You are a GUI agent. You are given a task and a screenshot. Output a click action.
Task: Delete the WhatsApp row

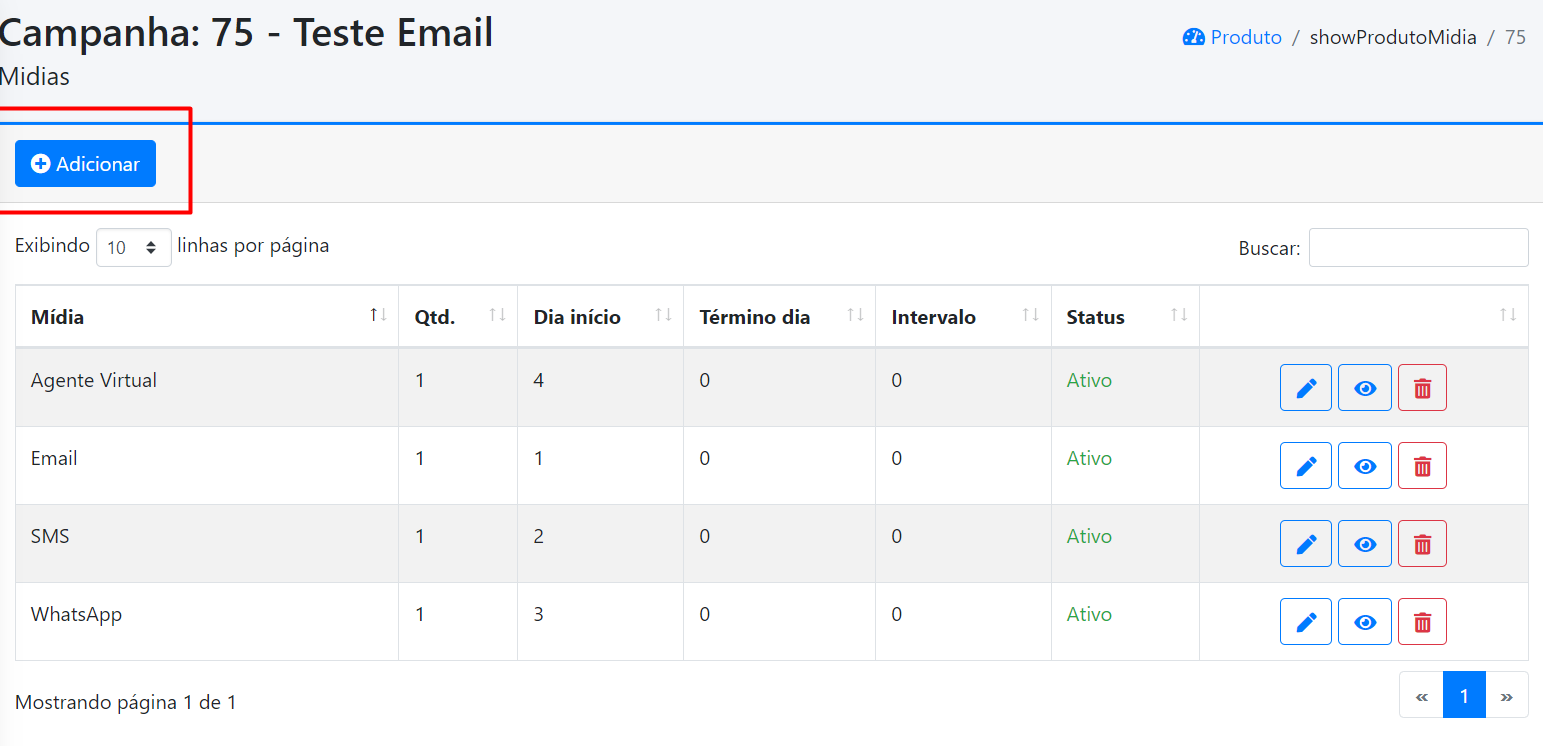point(1422,622)
